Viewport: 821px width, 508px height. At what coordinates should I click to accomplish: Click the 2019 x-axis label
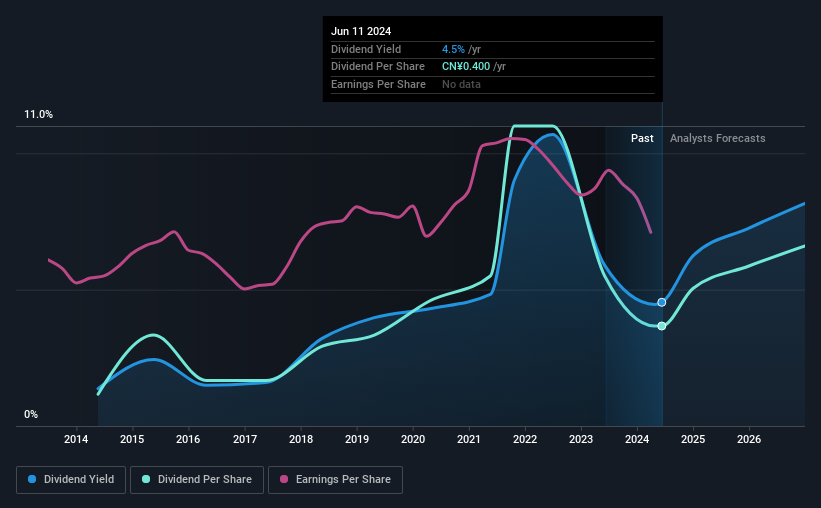pos(357,439)
